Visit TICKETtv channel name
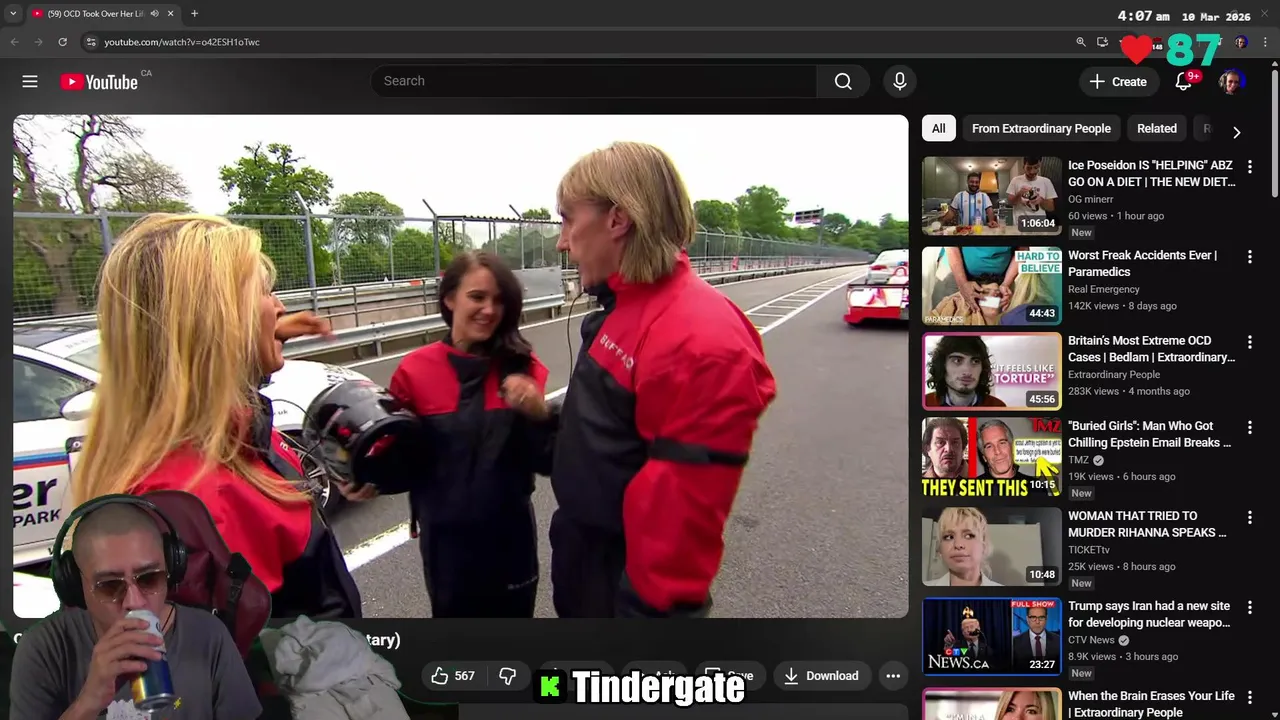The image size is (1280, 720). coord(1089,549)
